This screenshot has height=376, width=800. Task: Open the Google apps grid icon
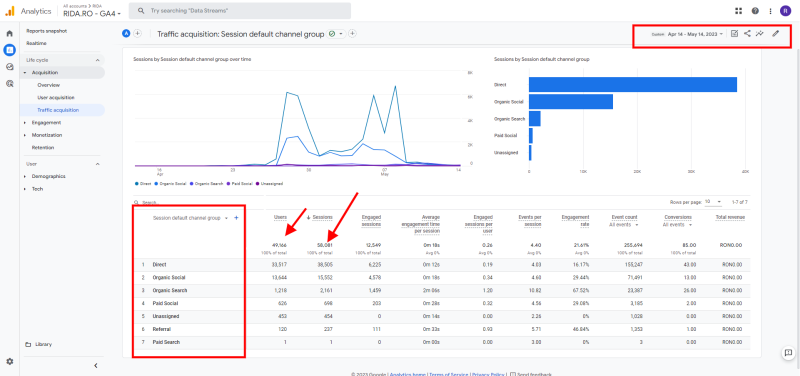[x=738, y=11]
